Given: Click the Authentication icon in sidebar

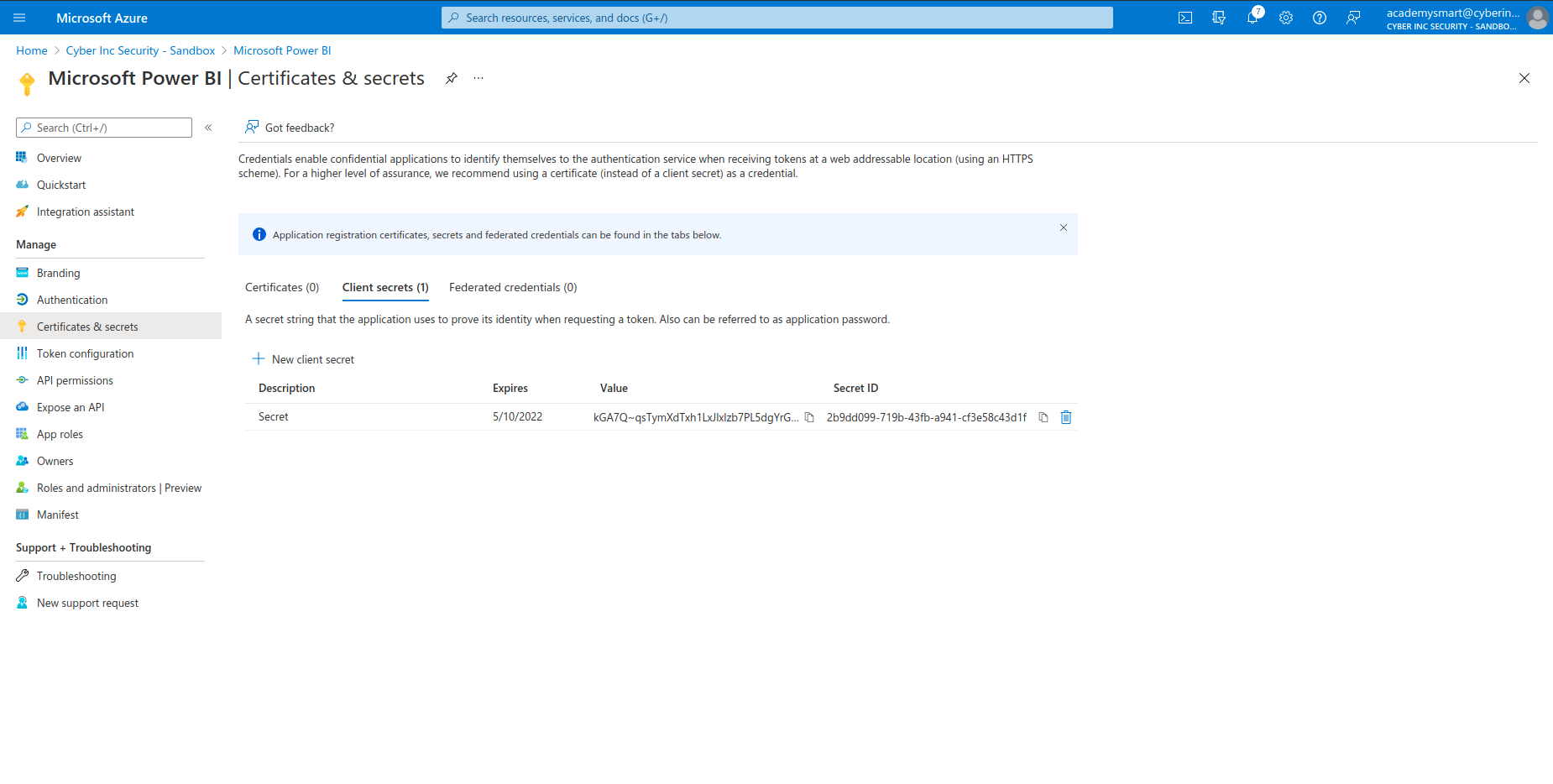Looking at the screenshot, I should coord(22,300).
